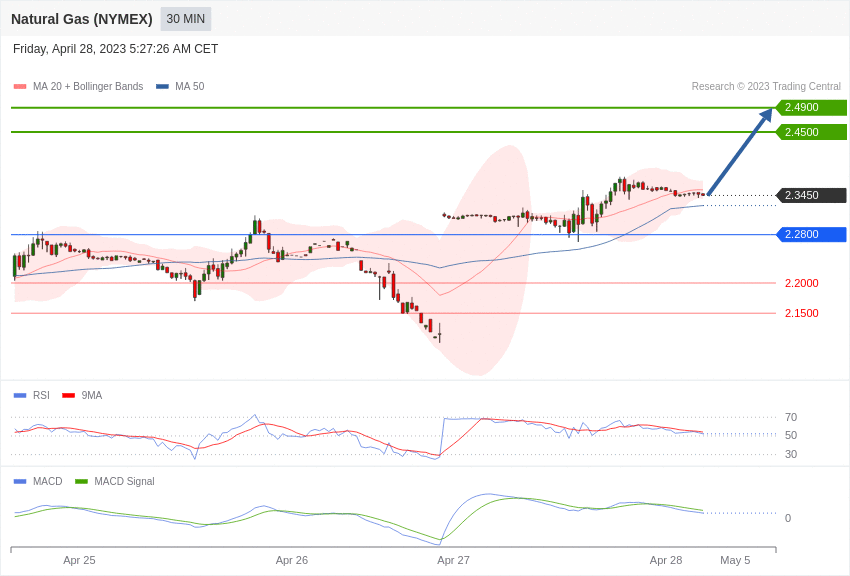Viewport: 850px width, 576px height.
Task: Click the red 2.2000 support level label
Action: tap(802, 283)
